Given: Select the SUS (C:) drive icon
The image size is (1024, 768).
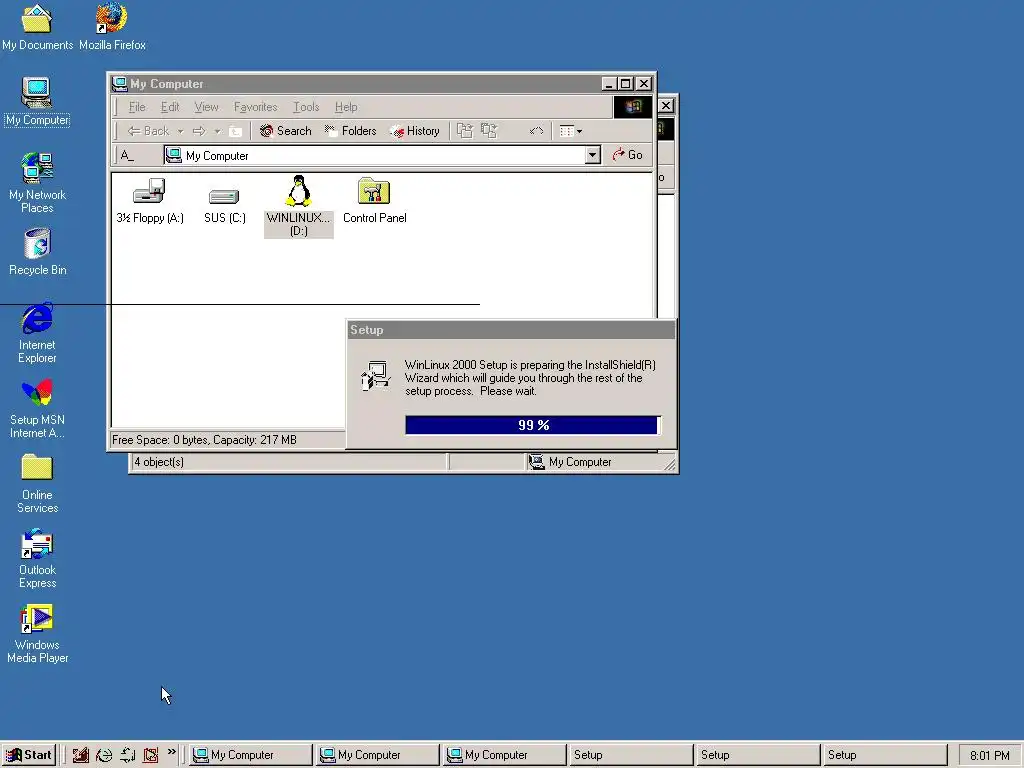Looking at the screenshot, I should click(224, 196).
